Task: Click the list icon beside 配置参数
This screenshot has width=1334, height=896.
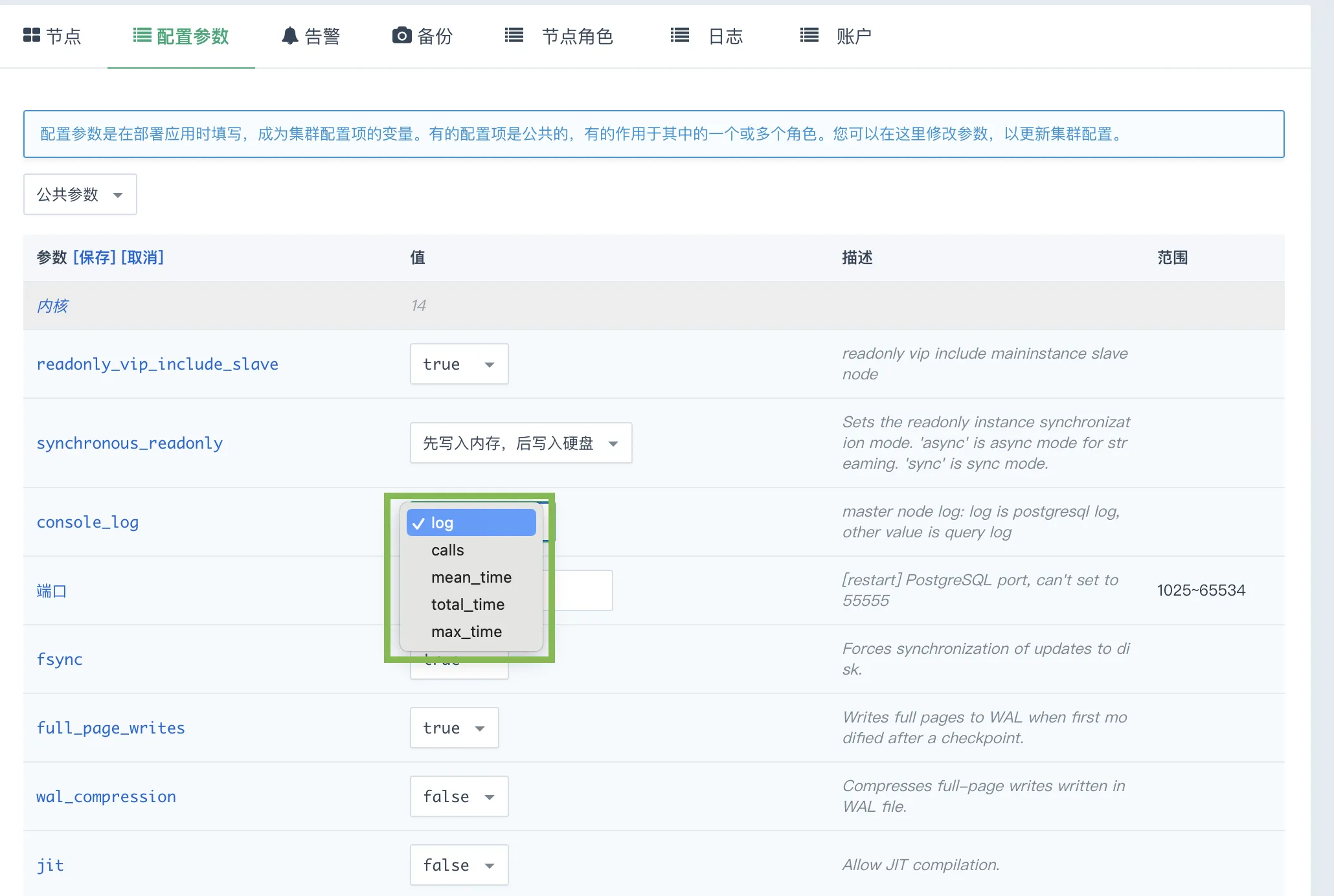Action: coord(142,36)
